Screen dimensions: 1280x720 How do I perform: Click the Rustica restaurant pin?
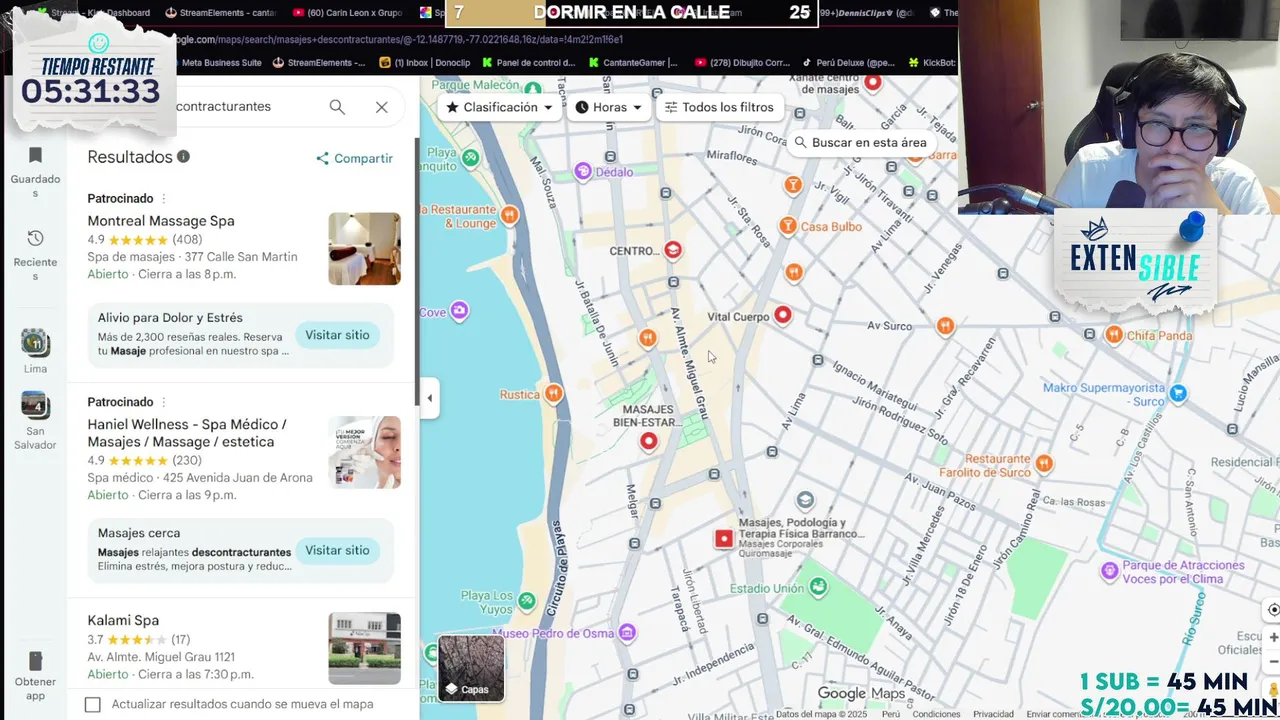pos(554,394)
